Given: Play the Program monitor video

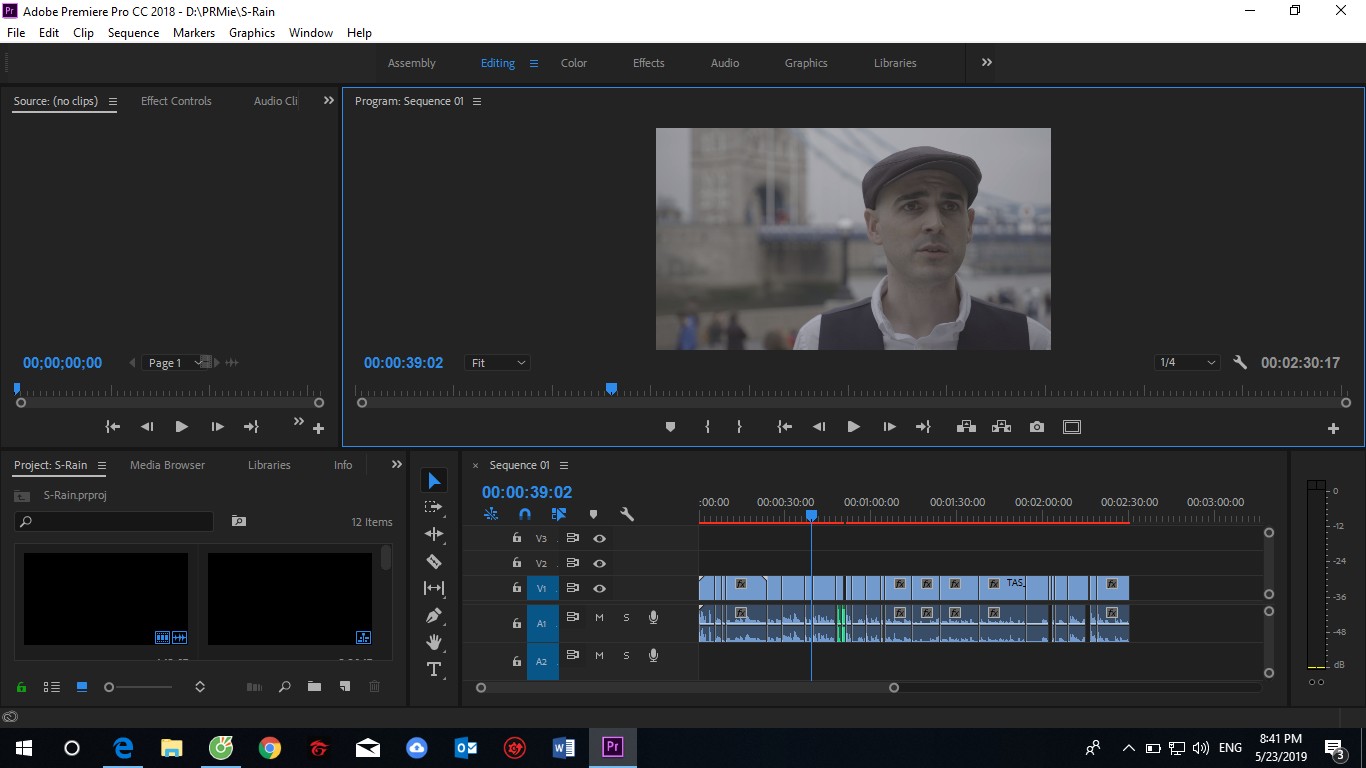Looking at the screenshot, I should click(x=853, y=427).
